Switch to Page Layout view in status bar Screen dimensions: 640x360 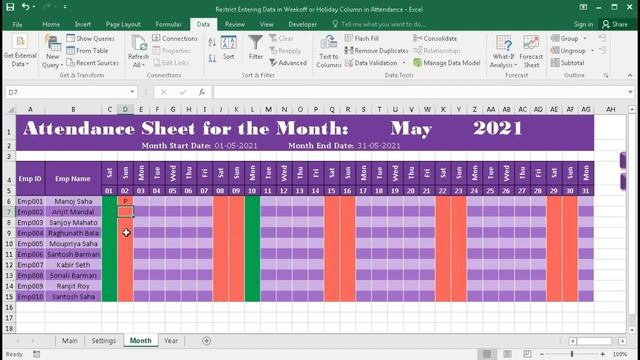pos(507,354)
